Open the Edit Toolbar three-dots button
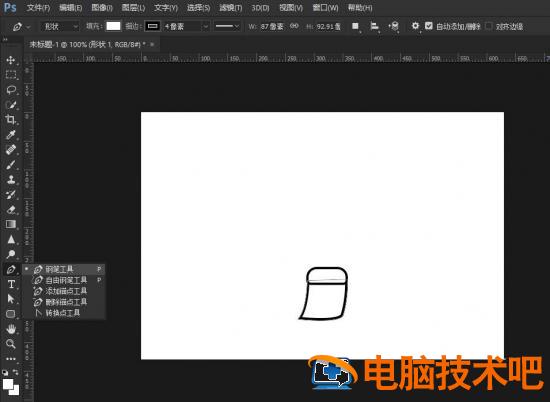 click(11, 359)
